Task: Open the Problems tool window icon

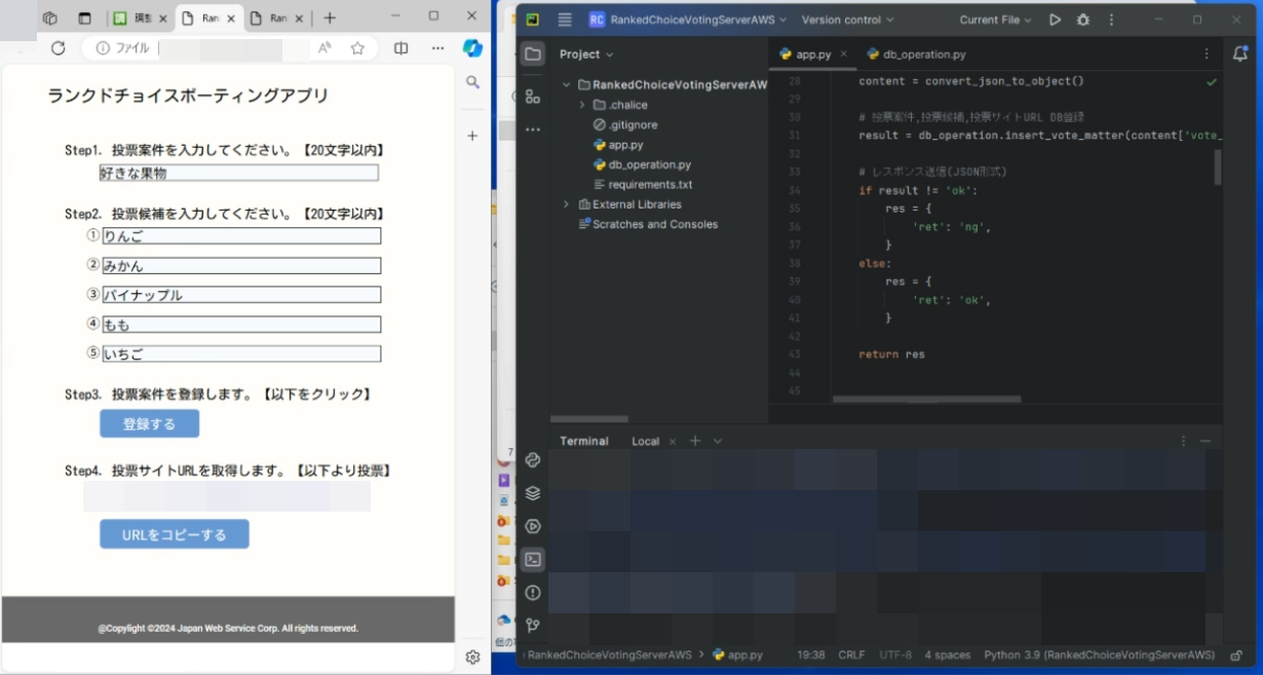Action: [x=533, y=592]
